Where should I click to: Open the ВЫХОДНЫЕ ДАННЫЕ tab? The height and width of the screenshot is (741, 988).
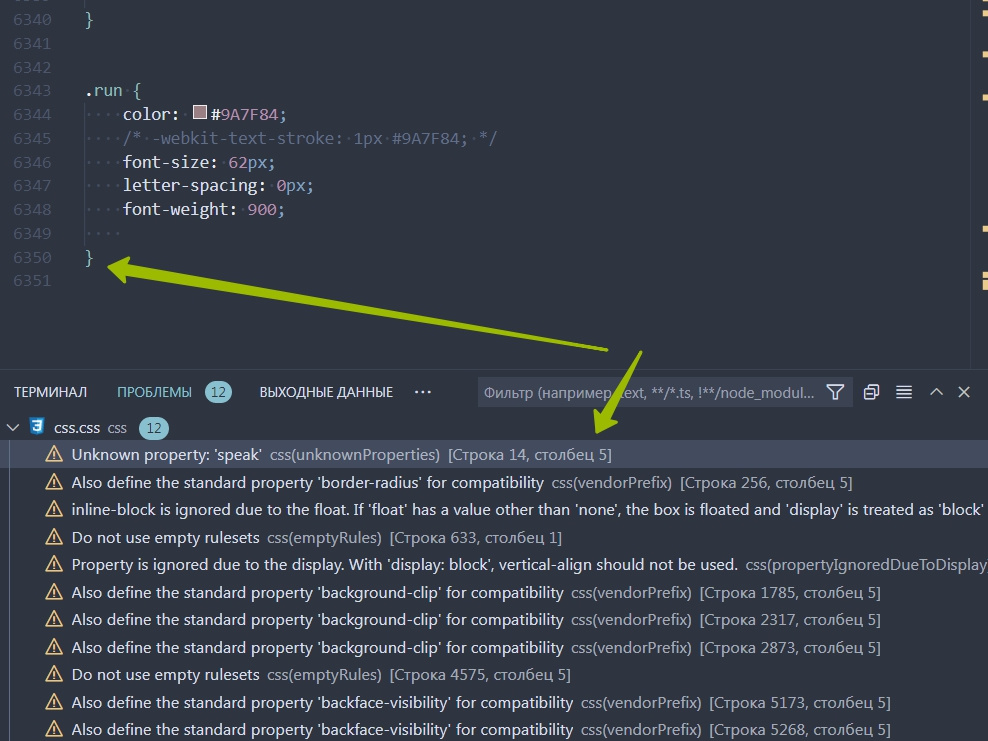point(326,392)
